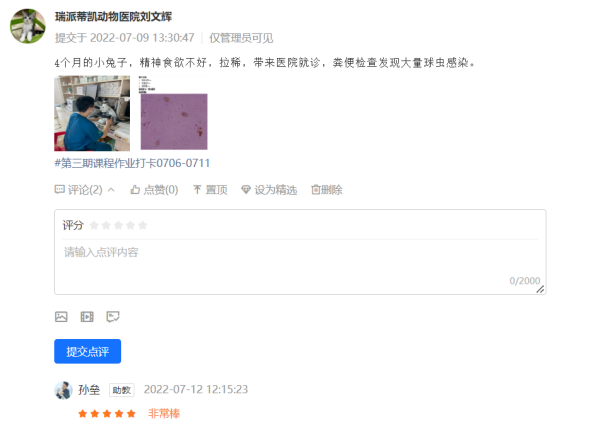Click the 评论(2) comment bubble icon
Image resolution: width=600 pixels, height=426 pixels.
(60, 189)
